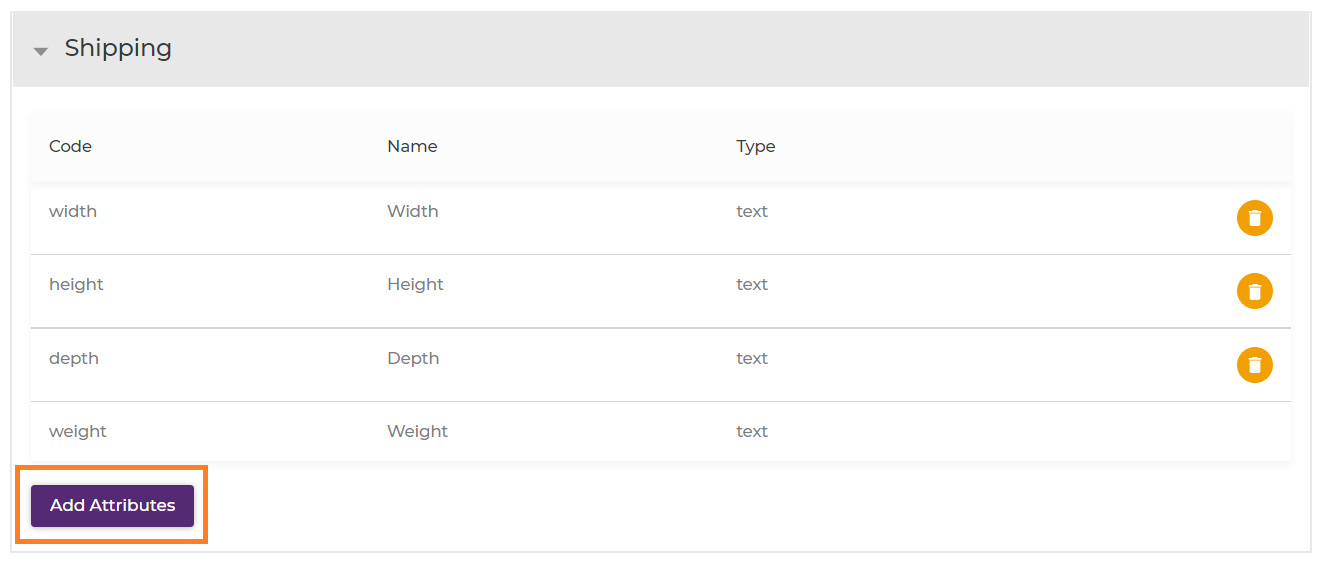Click 'text' type in weight row
The image size is (1324, 561).
pos(752,431)
